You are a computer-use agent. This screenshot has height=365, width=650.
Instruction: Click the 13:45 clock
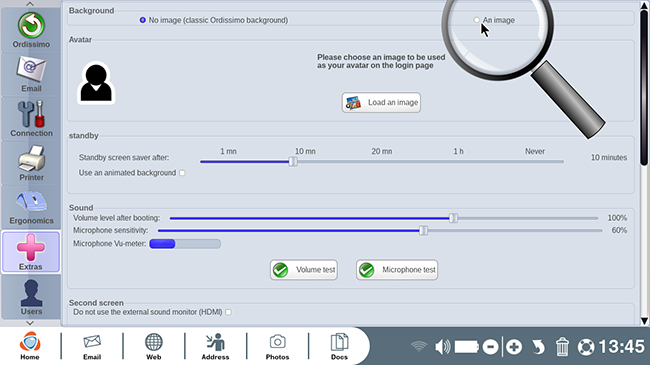621,347
